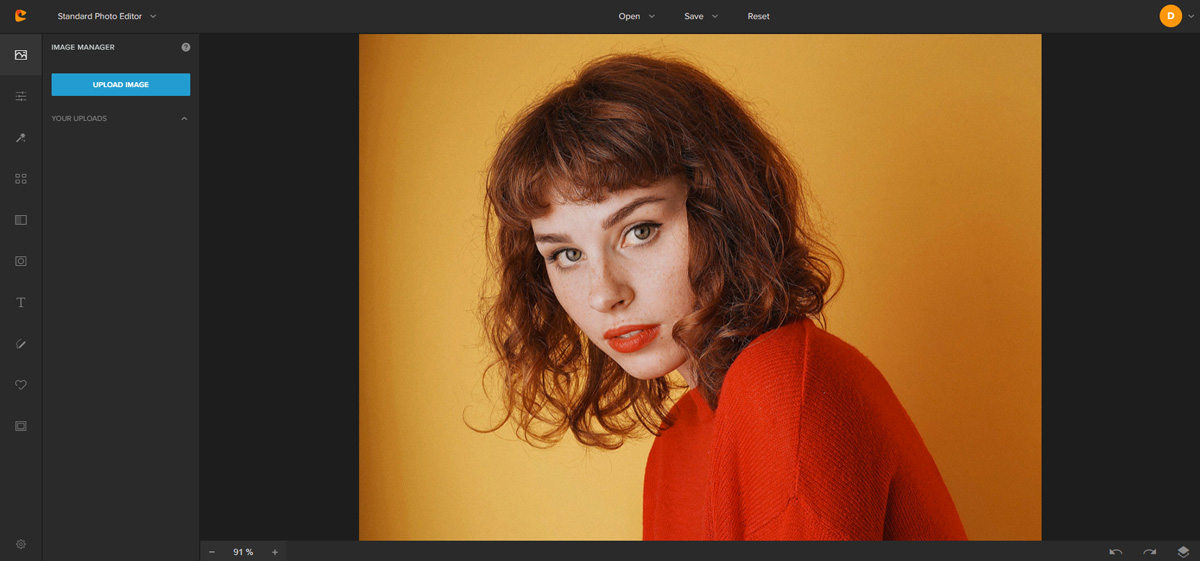Open the four-squares grid panel icon
This screenshot has height=561, width=1200.
[x=20, y=179]
